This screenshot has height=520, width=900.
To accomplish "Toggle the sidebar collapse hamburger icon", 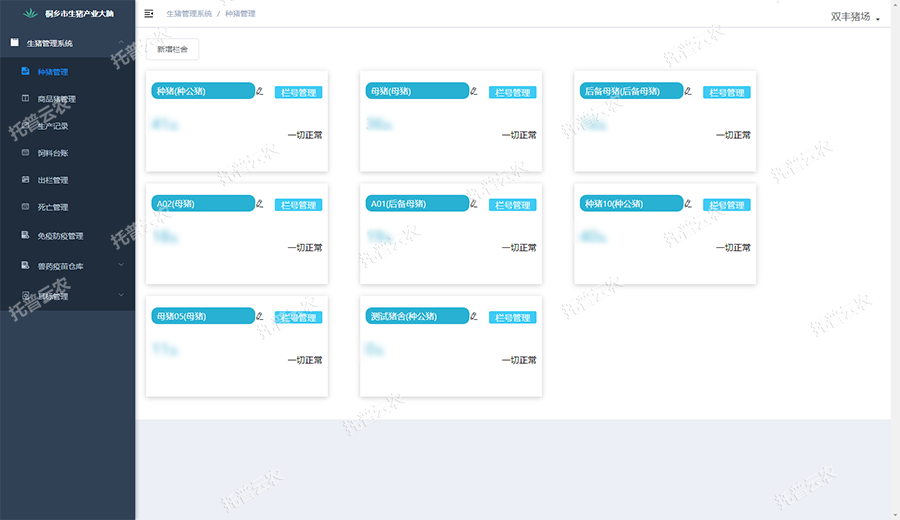I will (149, 14).
